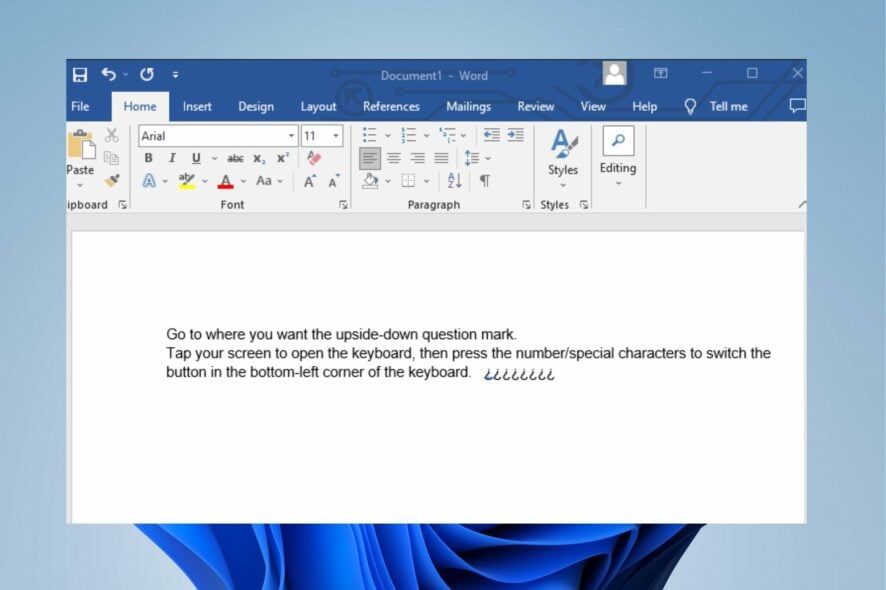Apply multilevel list
The image size is (886, 590).
tap(448, 135)
